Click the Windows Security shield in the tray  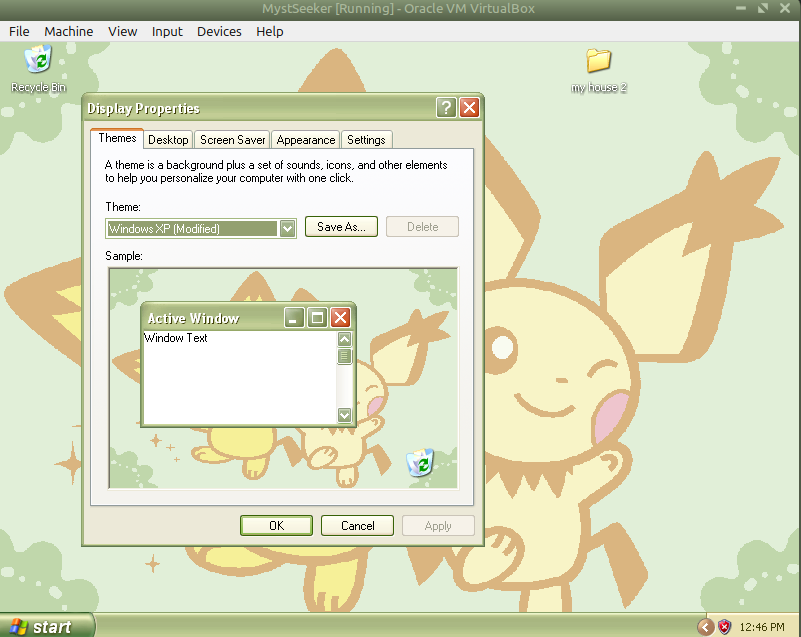[722, 626]
